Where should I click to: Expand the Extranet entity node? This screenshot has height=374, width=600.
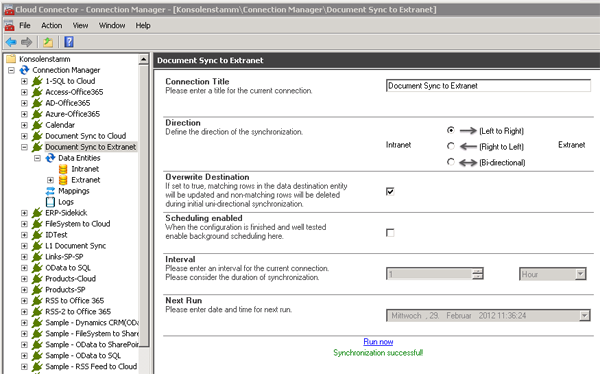(51, 180)
